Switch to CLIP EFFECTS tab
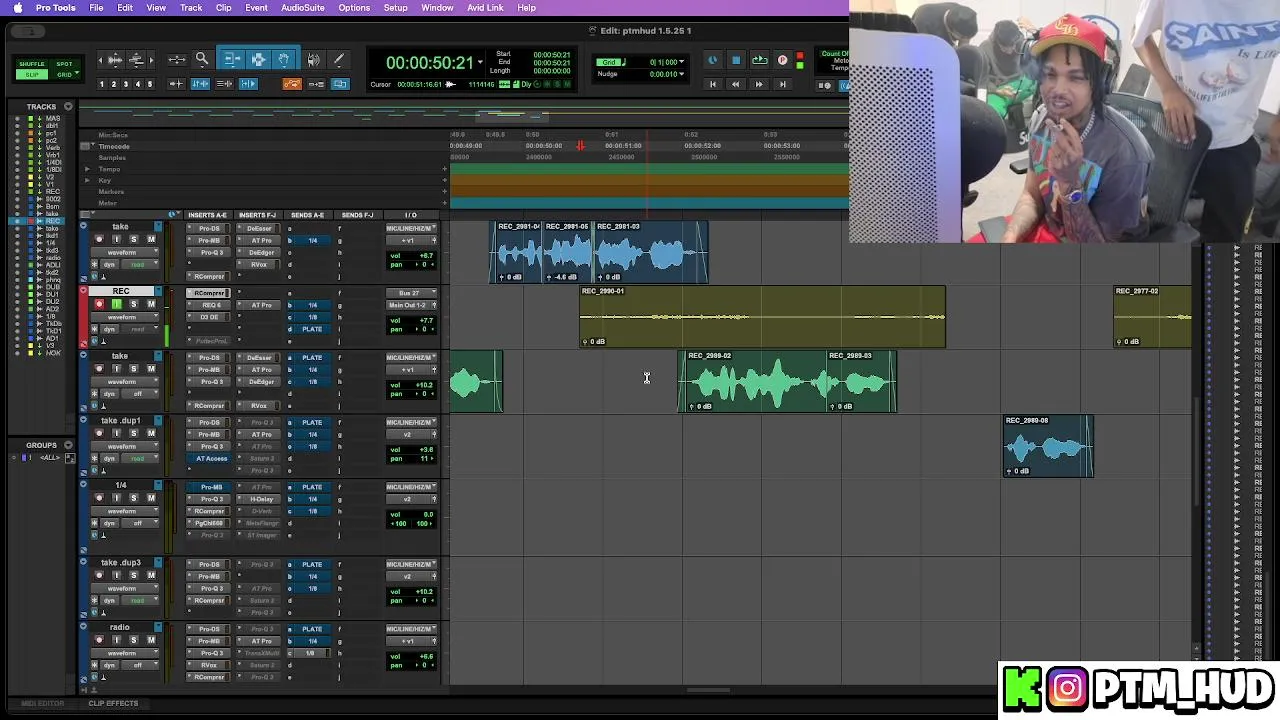The height and width of the screenshot is (720, 1280). coord(113,703)
